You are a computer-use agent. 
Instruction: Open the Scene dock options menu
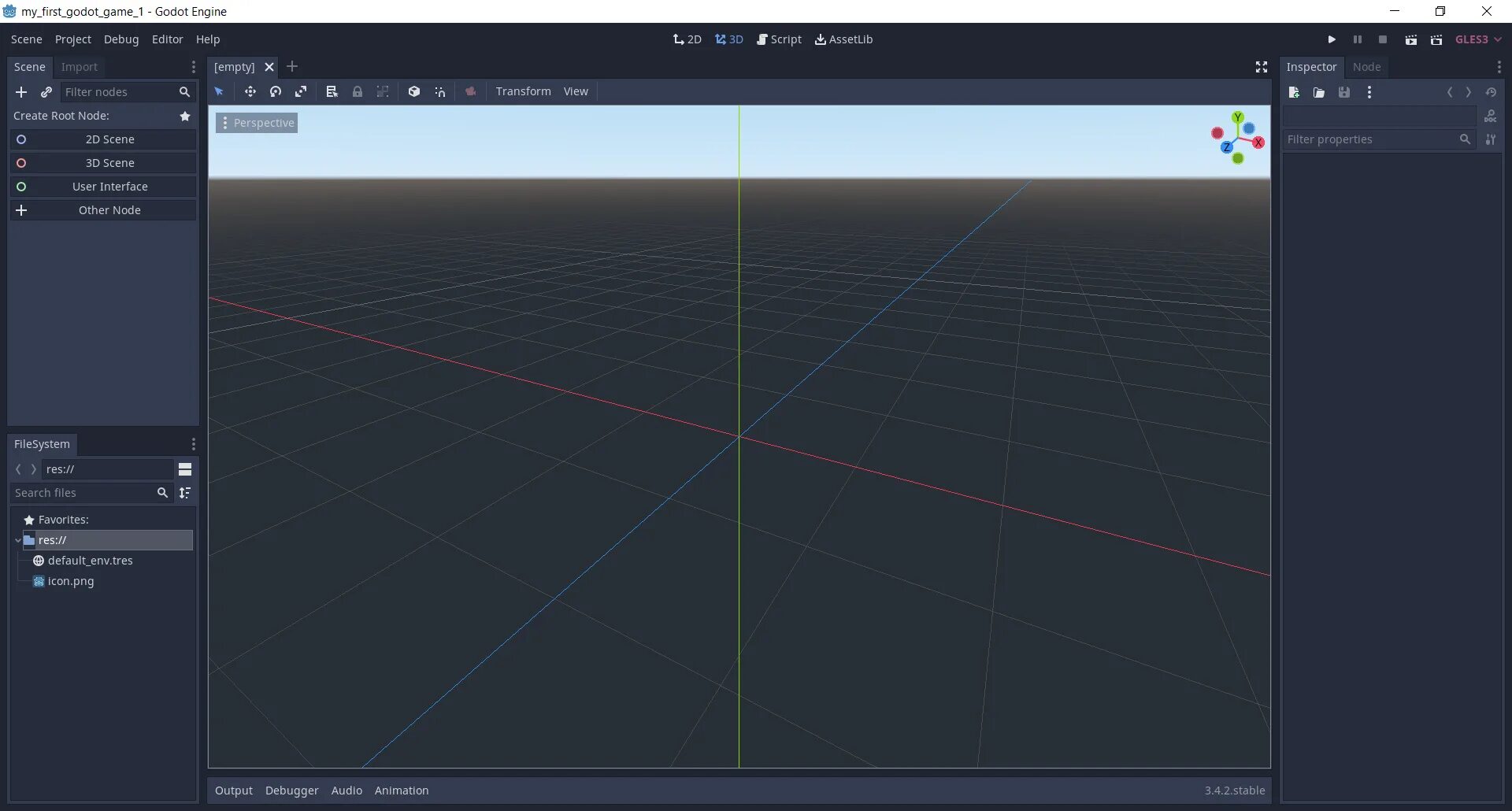(193, 67)
